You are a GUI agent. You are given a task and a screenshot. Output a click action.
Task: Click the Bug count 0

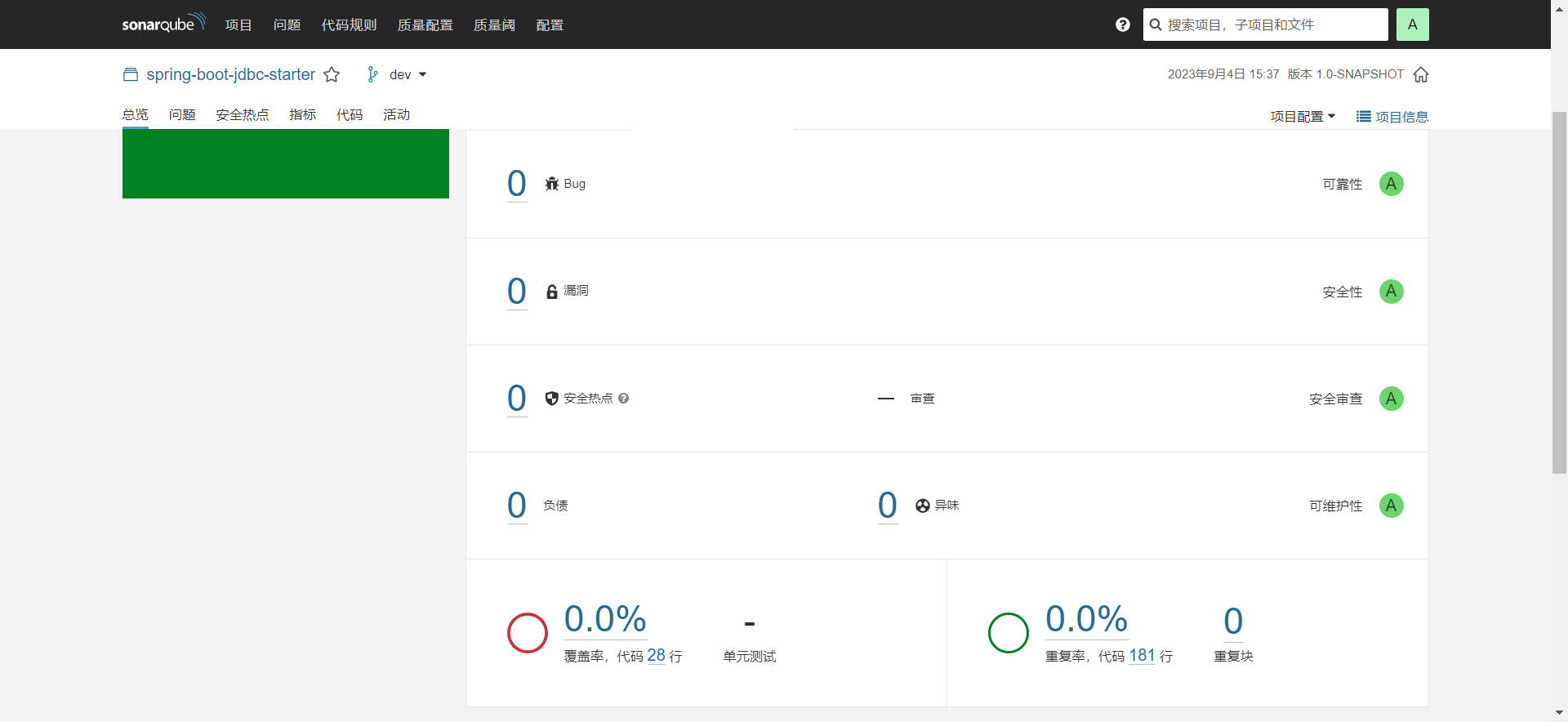tap(517, 183)
